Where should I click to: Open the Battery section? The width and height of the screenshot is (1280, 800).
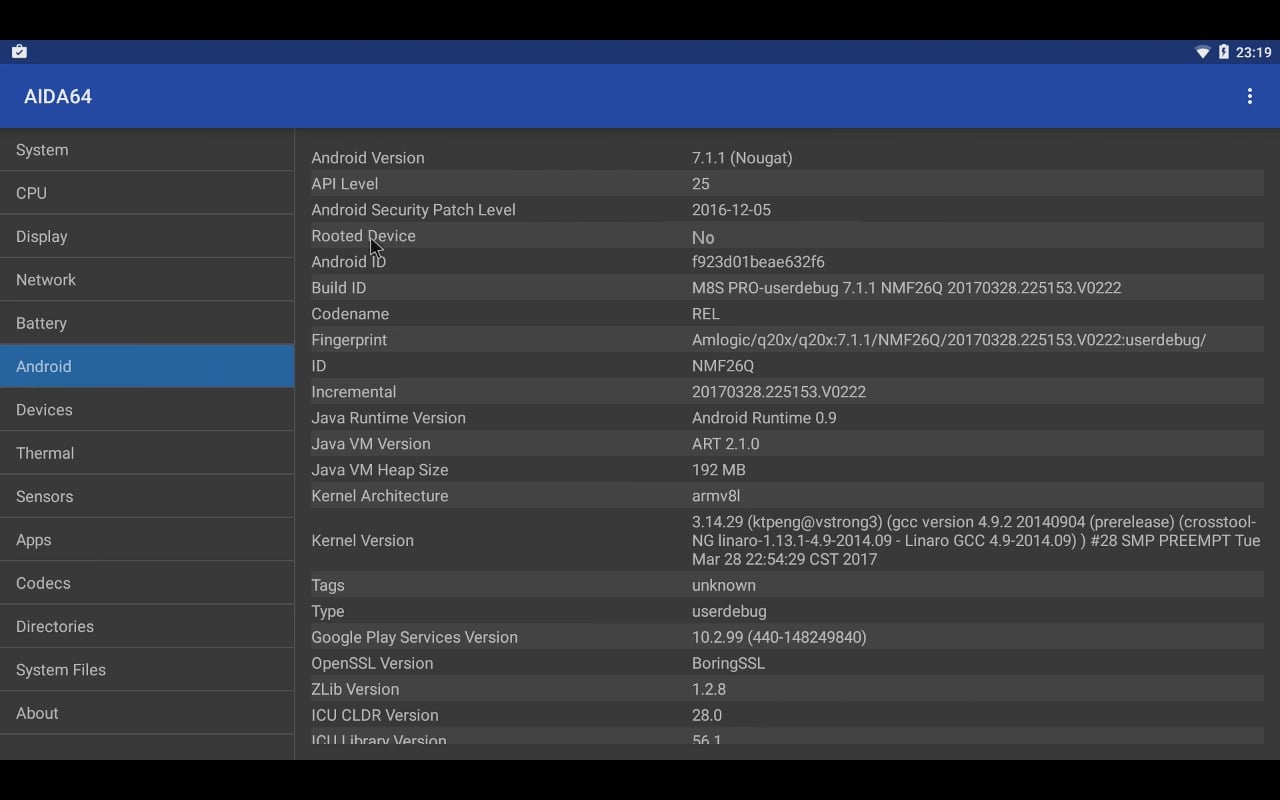[147, 323]
